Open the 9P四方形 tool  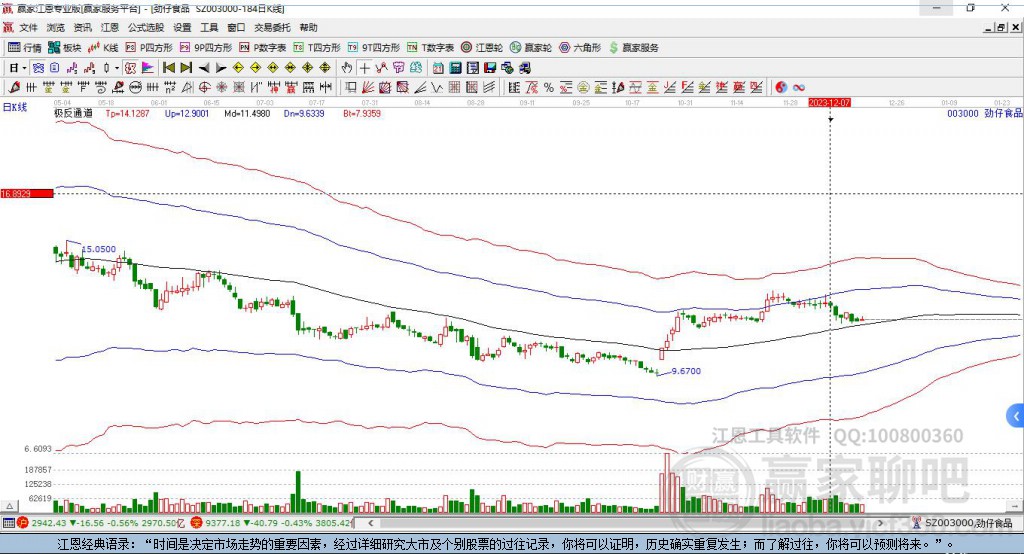(x=206, y=48)
